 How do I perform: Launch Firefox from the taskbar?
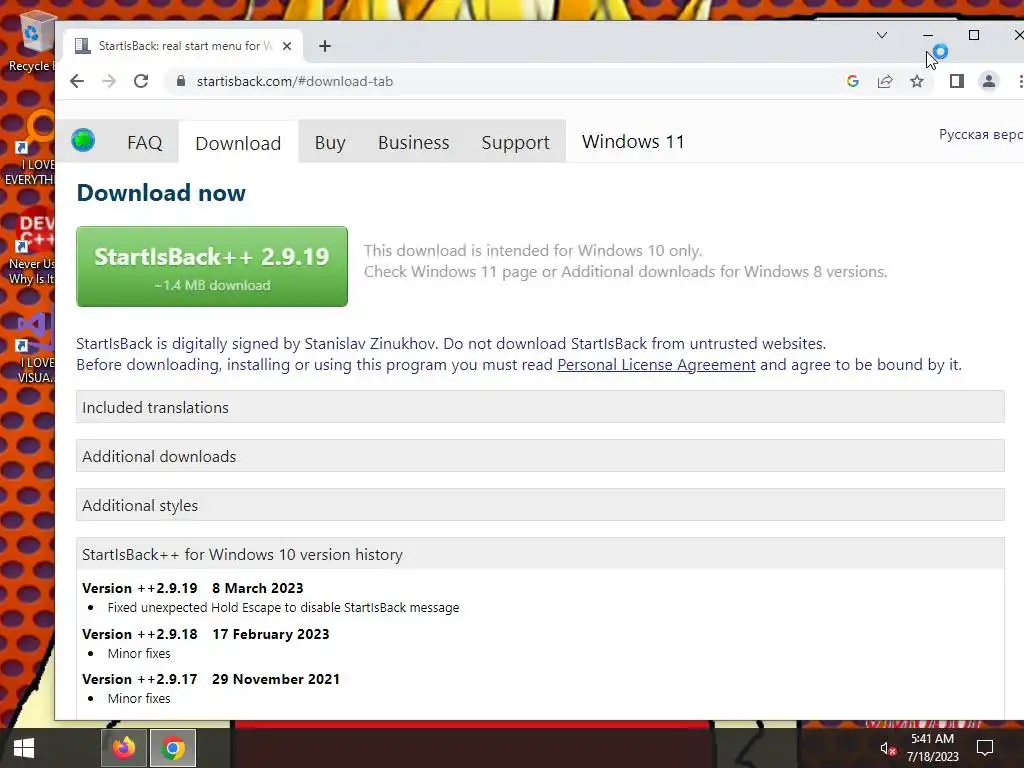[123, 748]
